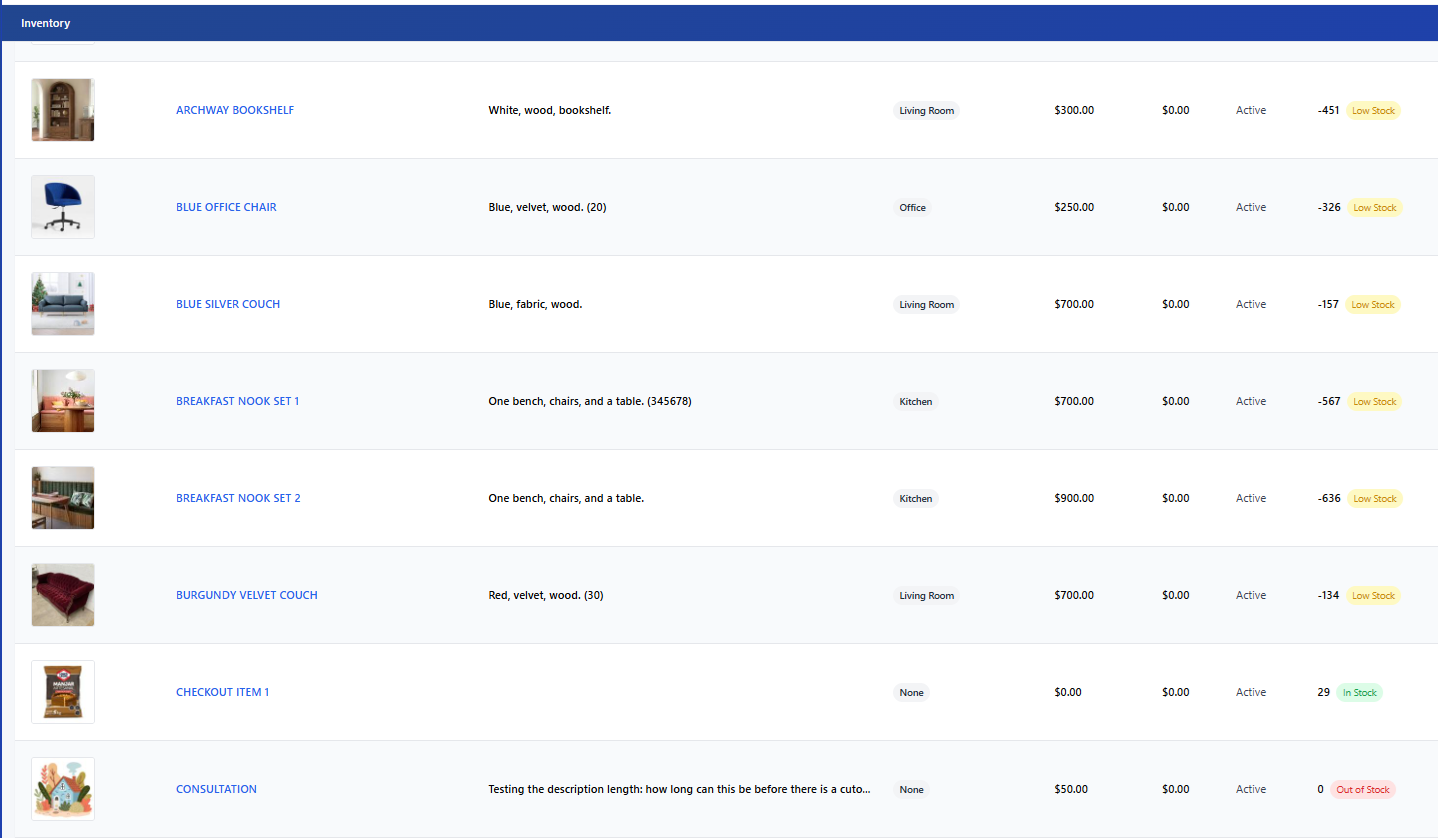Viewport: 1438px width, 838px height.
Task: Open the CHECKOUT ITEM 1 product link
Action: (x=223, y=692)
